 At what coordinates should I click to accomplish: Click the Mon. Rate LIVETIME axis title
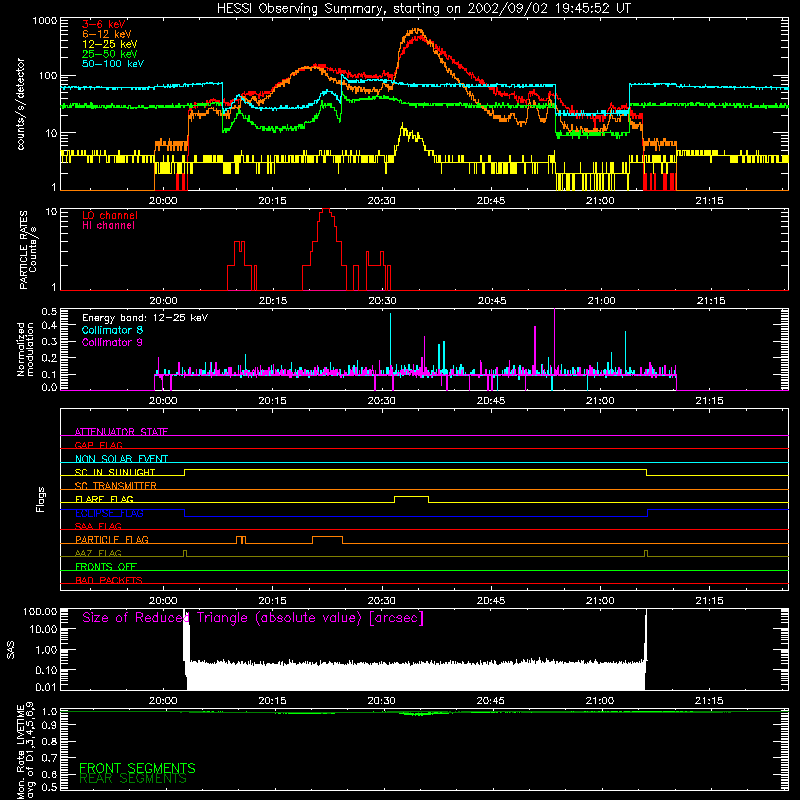(x=25, y=750)
